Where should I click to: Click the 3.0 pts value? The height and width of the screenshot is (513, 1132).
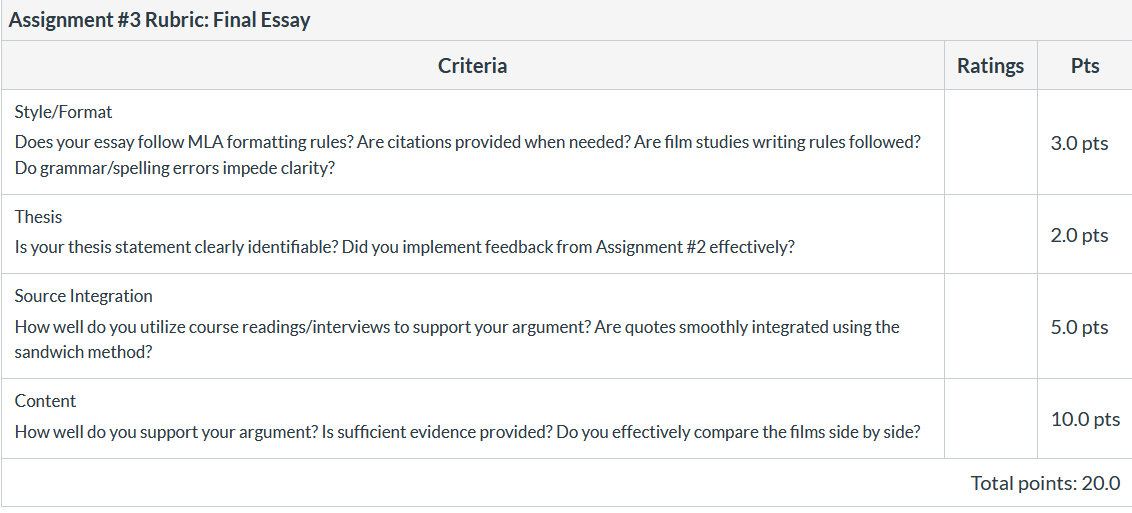[x=1079, y=143]
